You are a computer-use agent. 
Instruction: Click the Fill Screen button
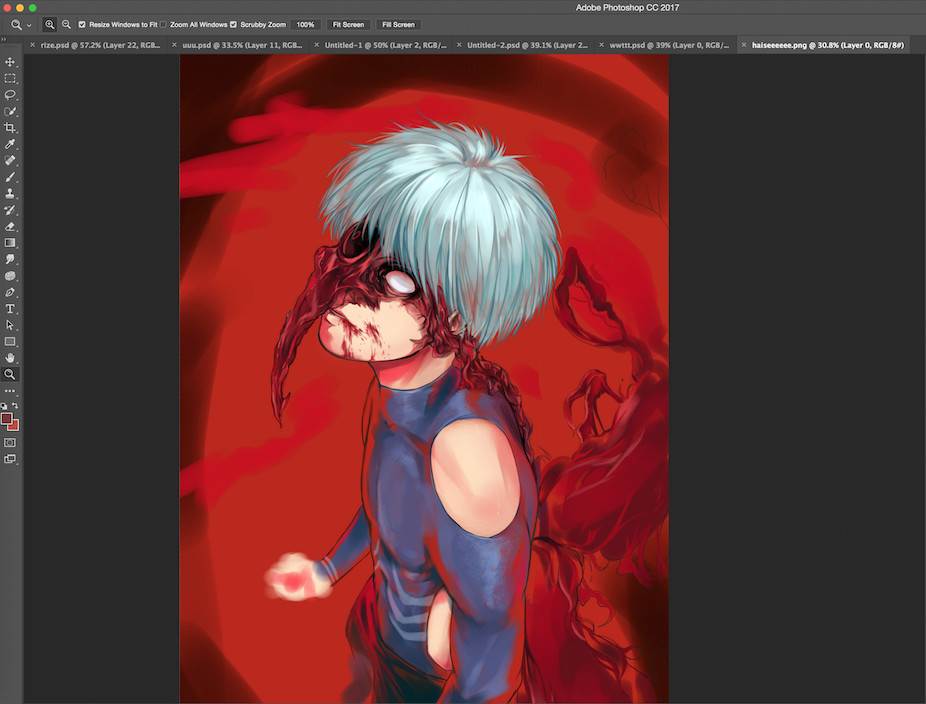tap(399, 25)
